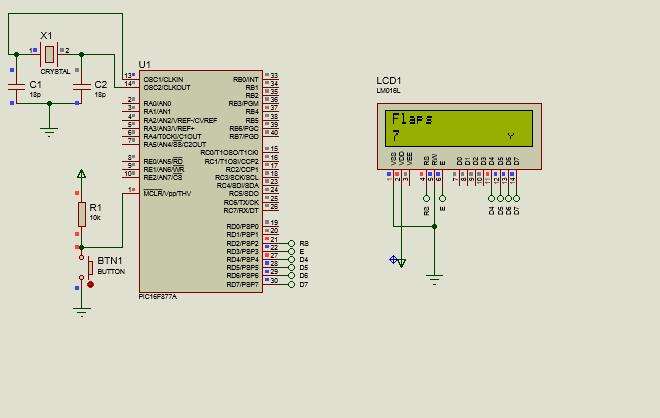Click the LM016L part label
Viewport: 660px width, 418px height.
pyautogui.click(x=389, y=91)
